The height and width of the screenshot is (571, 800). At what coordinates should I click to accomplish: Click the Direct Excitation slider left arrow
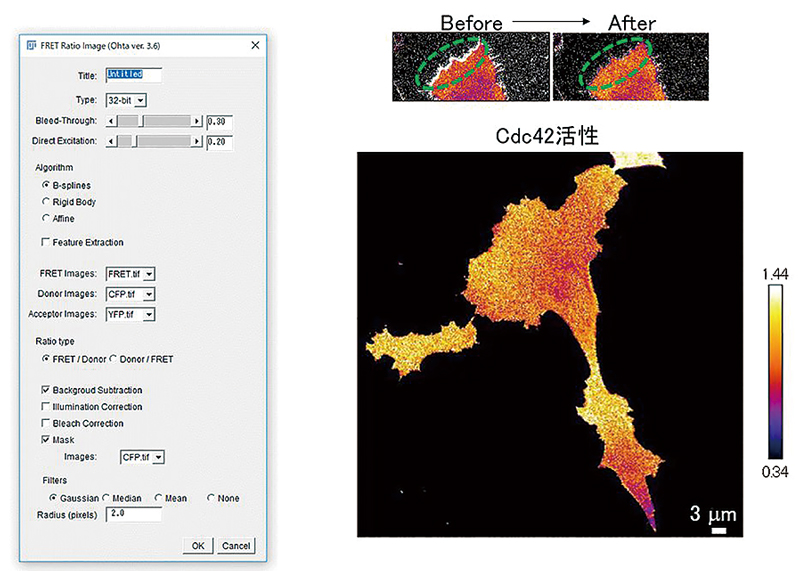point(110,142)
